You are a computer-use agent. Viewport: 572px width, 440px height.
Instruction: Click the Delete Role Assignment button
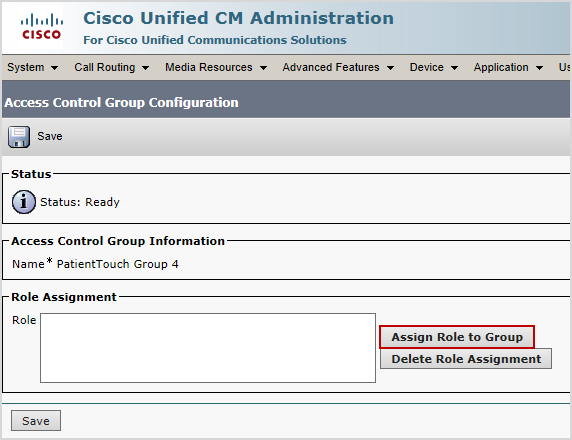(x=466, y=359)
